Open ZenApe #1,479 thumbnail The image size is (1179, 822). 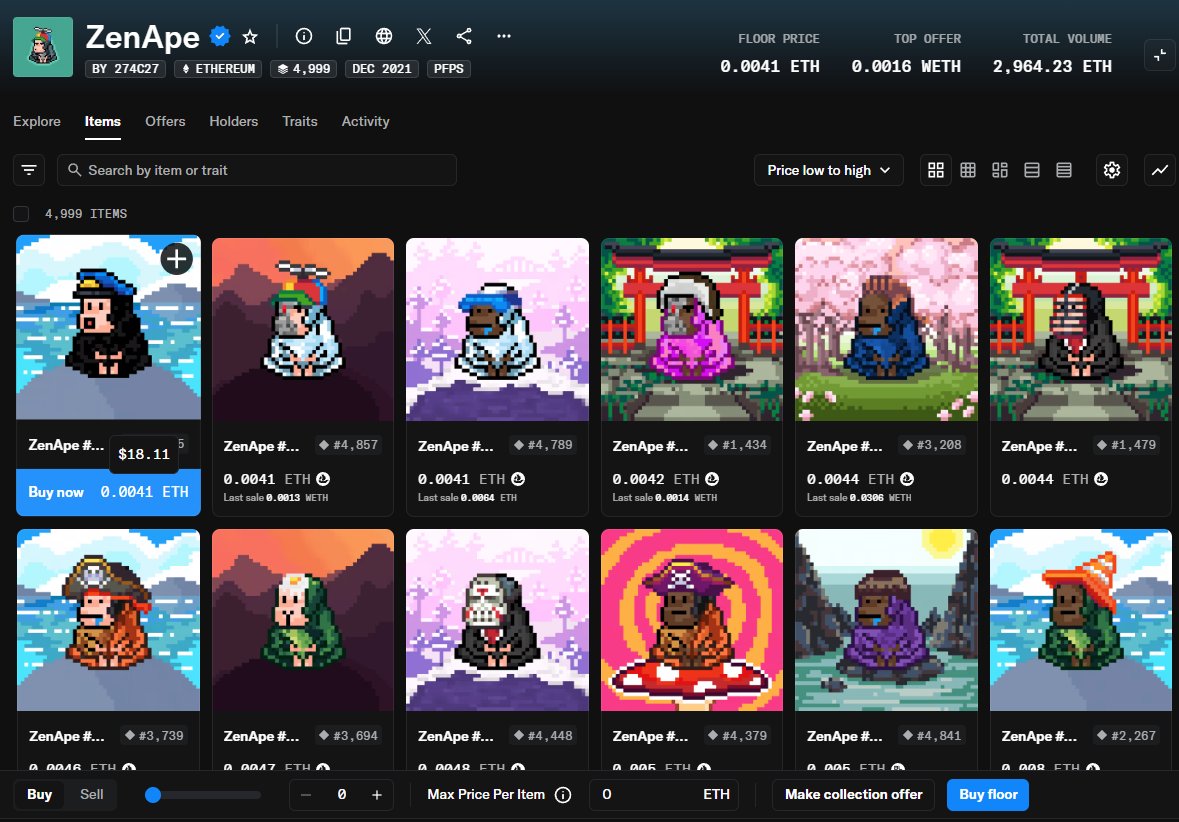coord(1080,329)
